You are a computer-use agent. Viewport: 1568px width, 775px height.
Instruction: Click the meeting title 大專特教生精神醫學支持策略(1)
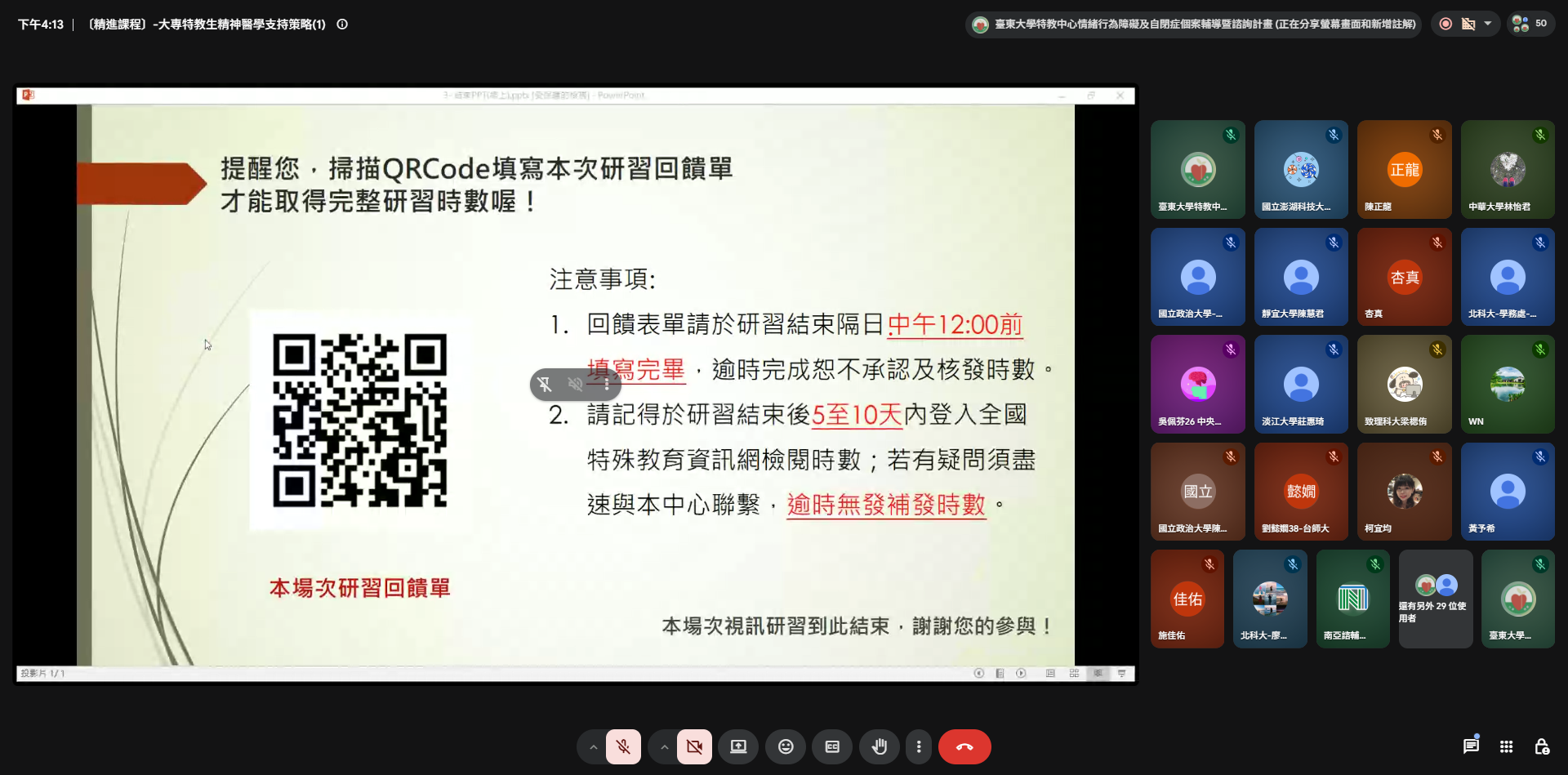pyautogui.click(x=207, y=24)
